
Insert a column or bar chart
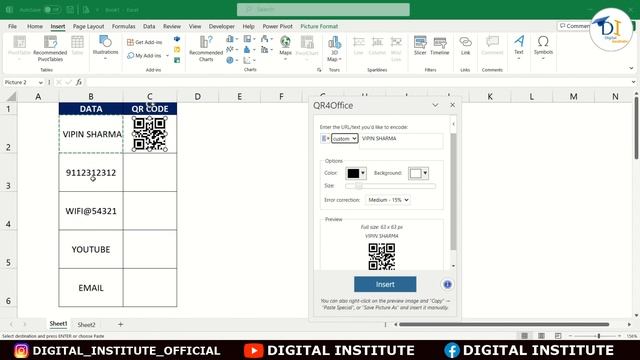[x=231, y=39]
